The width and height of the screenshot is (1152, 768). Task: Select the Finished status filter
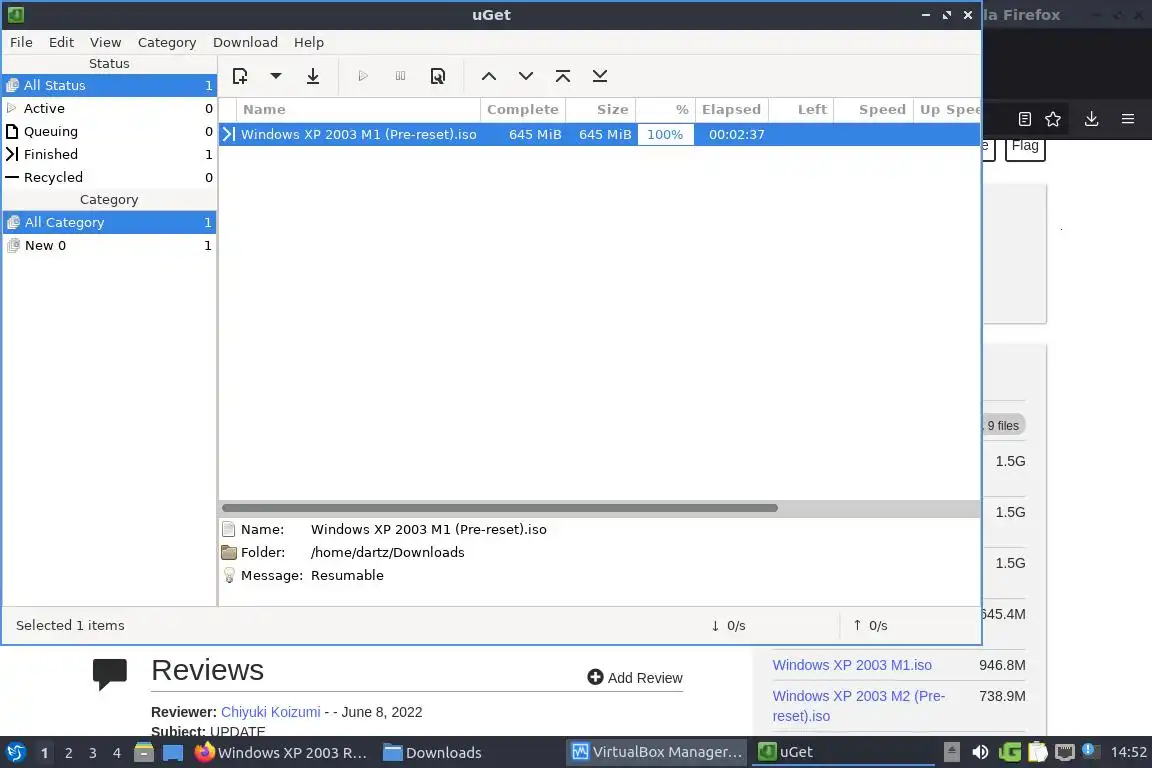pyautogui.click(x=109, y=154)
